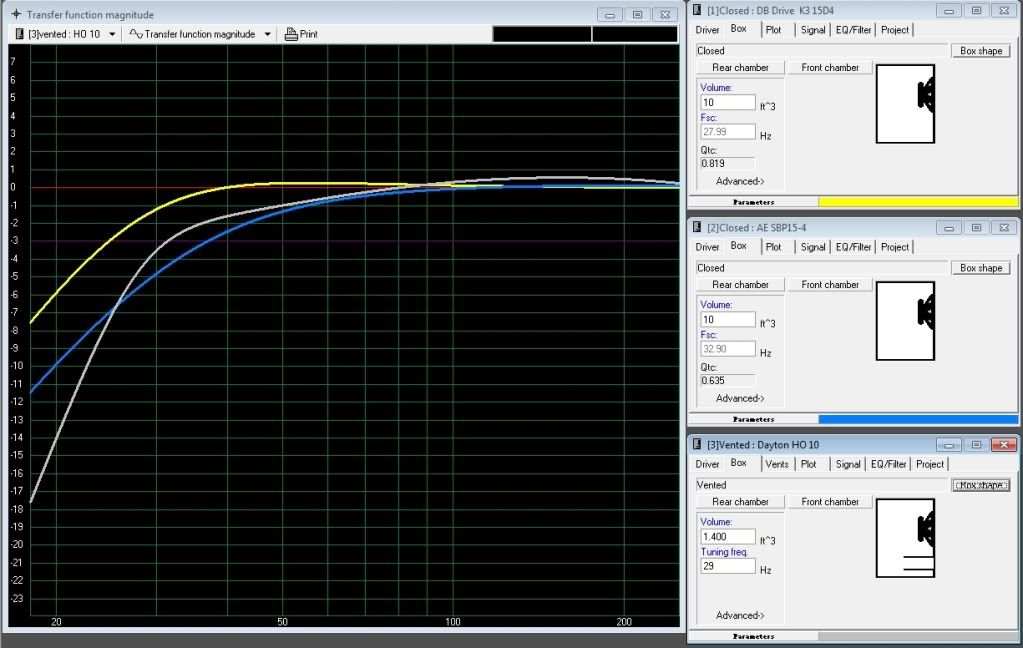The width and height of the screenshot is (1023, 648).
Task: Click the Volume field in AE SBP15-4 window
Action: (727, 320)
